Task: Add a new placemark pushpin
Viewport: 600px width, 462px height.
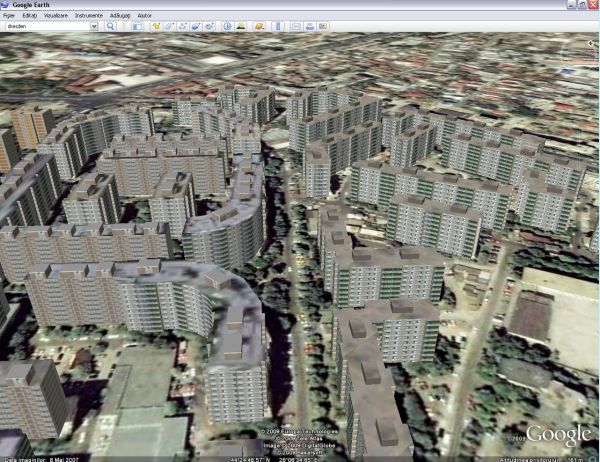Action: click(x=155, y=25)
